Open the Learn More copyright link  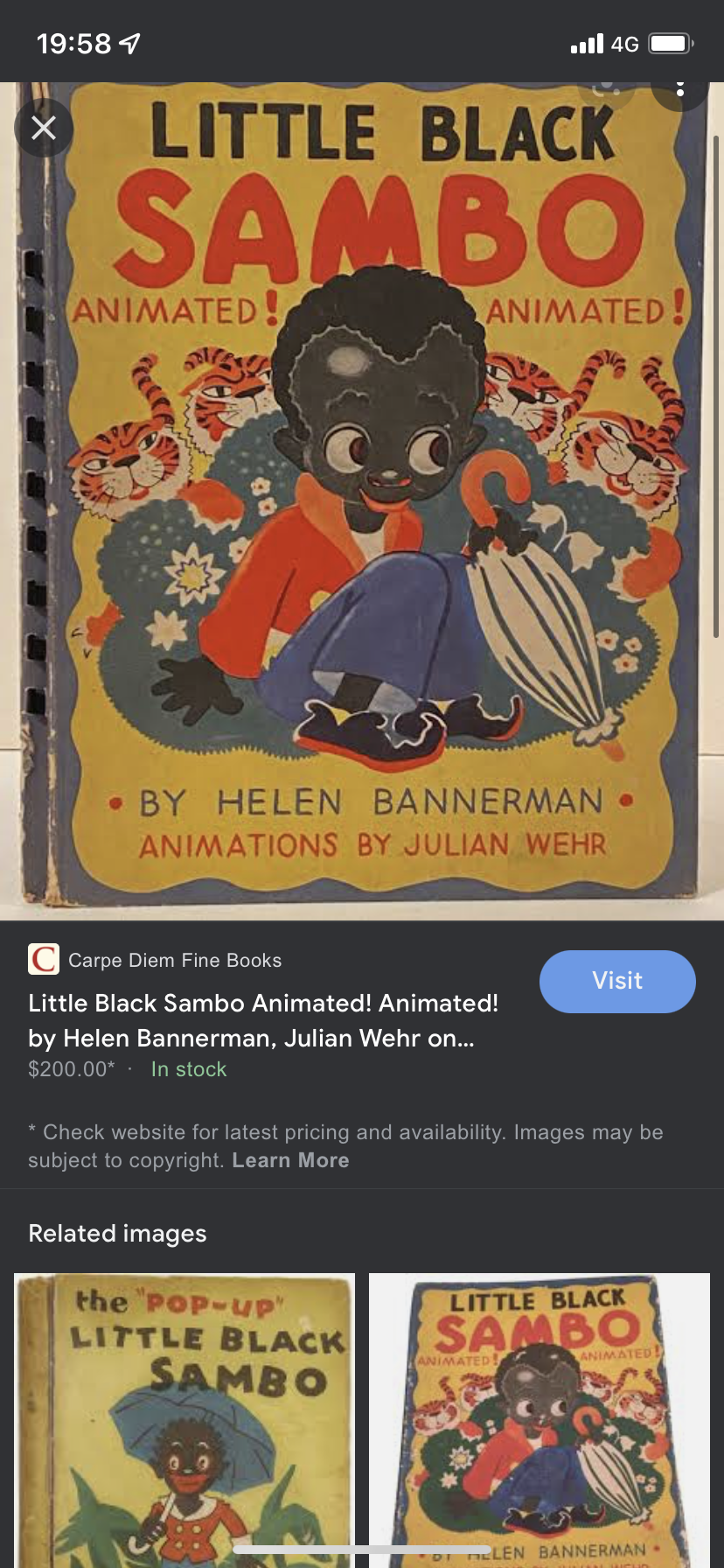click(x=290, y=1160)
